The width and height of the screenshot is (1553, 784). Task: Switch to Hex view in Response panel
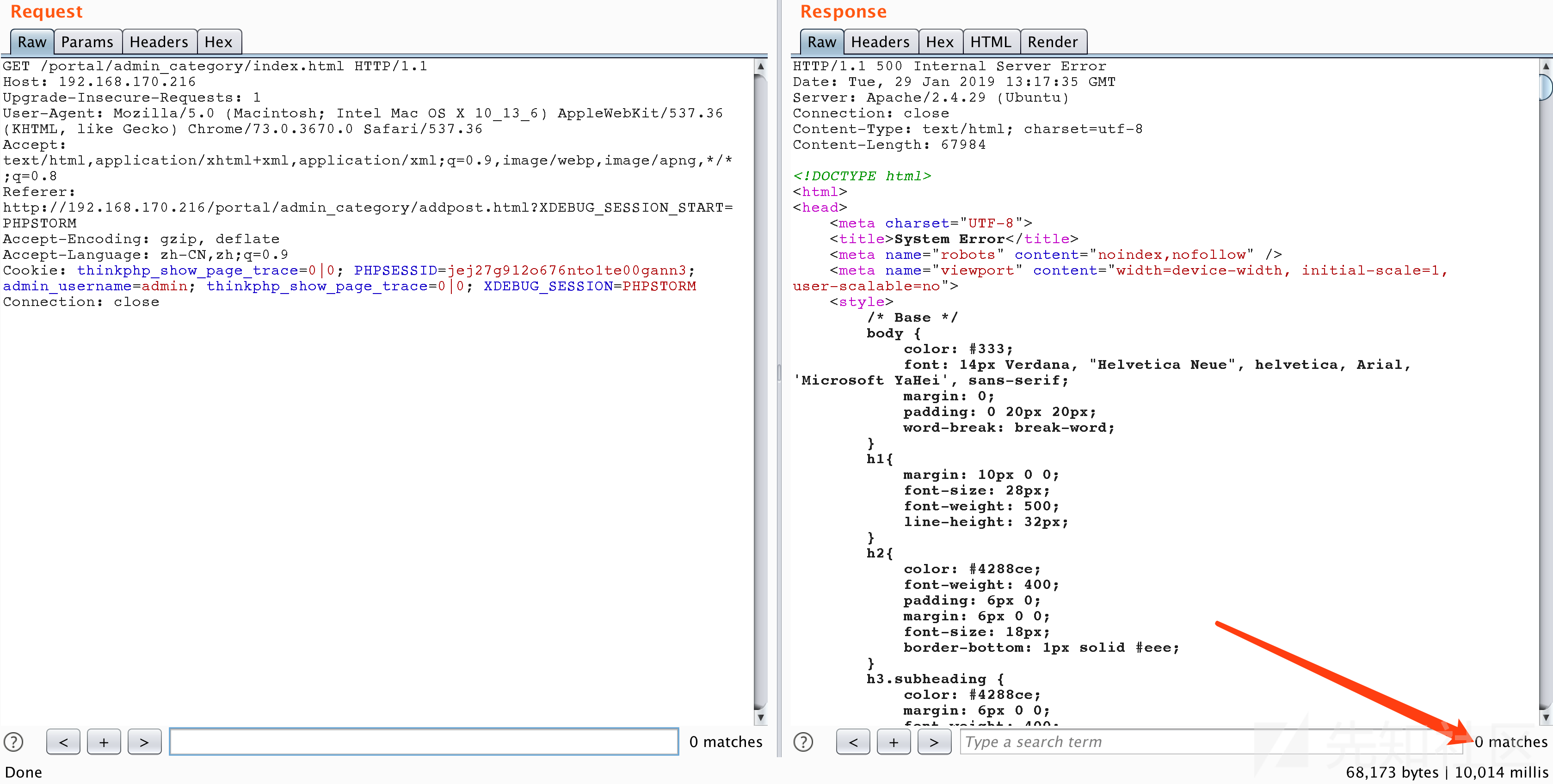938,42
